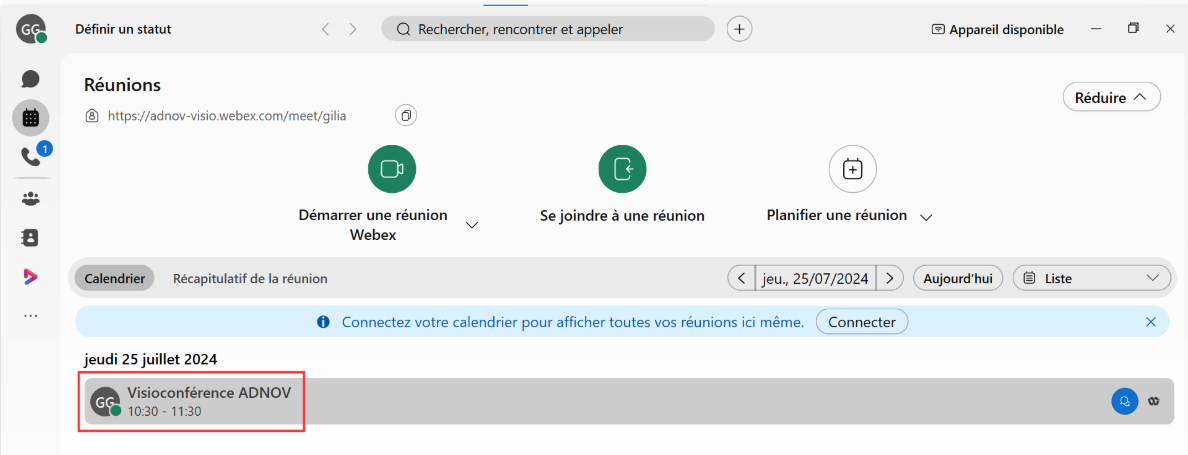Viewport: 1188px width, 455px height.
Task: Go back with the navigation arrow
Action: 325,30
